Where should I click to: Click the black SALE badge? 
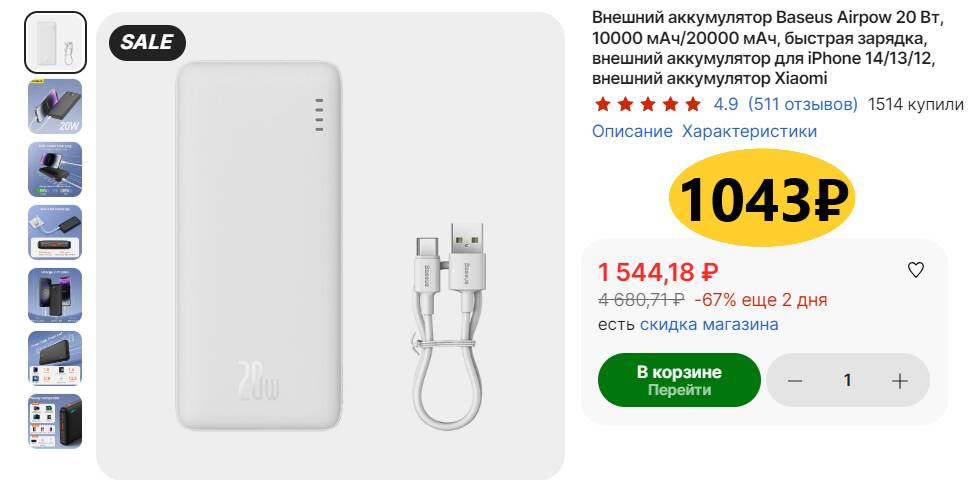(x=147, y=42)
